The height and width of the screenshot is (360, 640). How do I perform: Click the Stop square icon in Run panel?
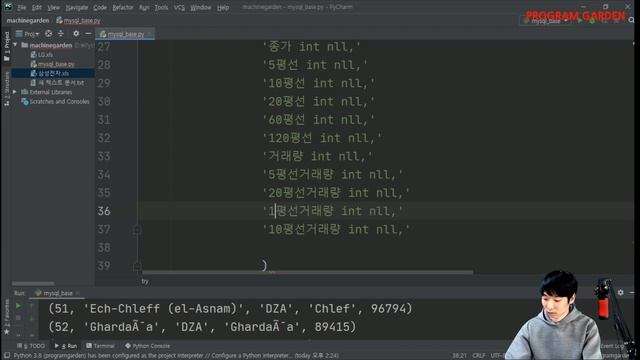(x=18, y=318)
